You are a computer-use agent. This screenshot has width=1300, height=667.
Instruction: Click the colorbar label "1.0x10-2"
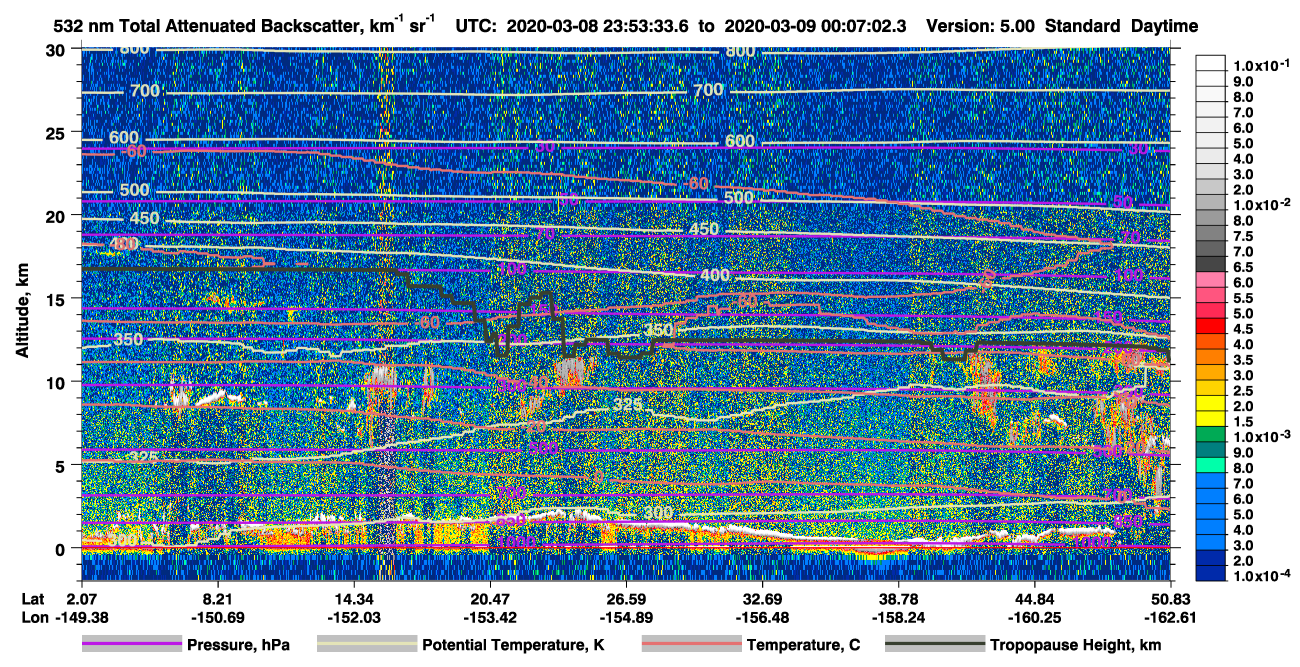1259,205
